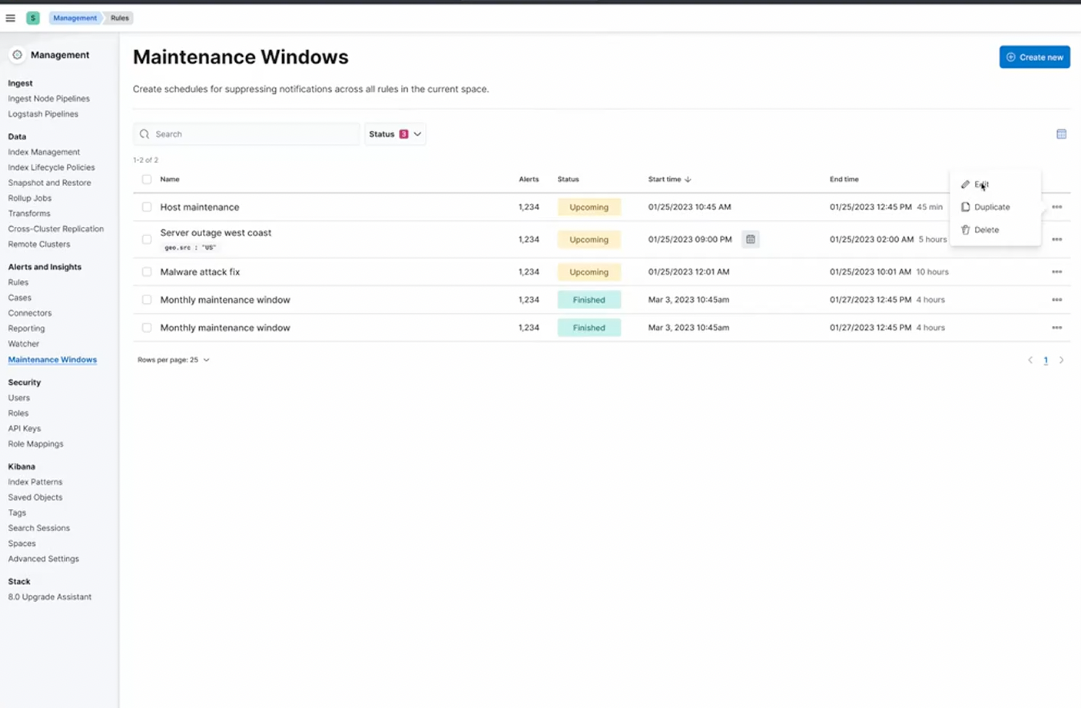Open Search Sessions in sidebar
The width and height of the screenshot is (1081, 708).
coord(39,528)
